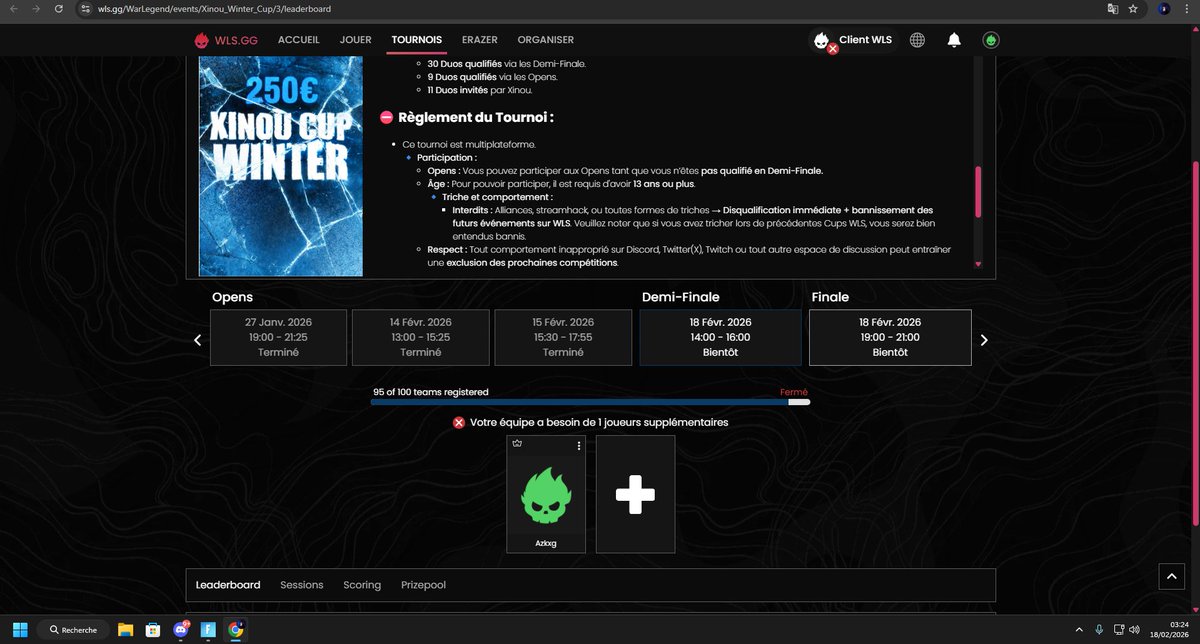Open the translate page icon
Viewport: 1200px width, 644px height.
[1112, 9]
